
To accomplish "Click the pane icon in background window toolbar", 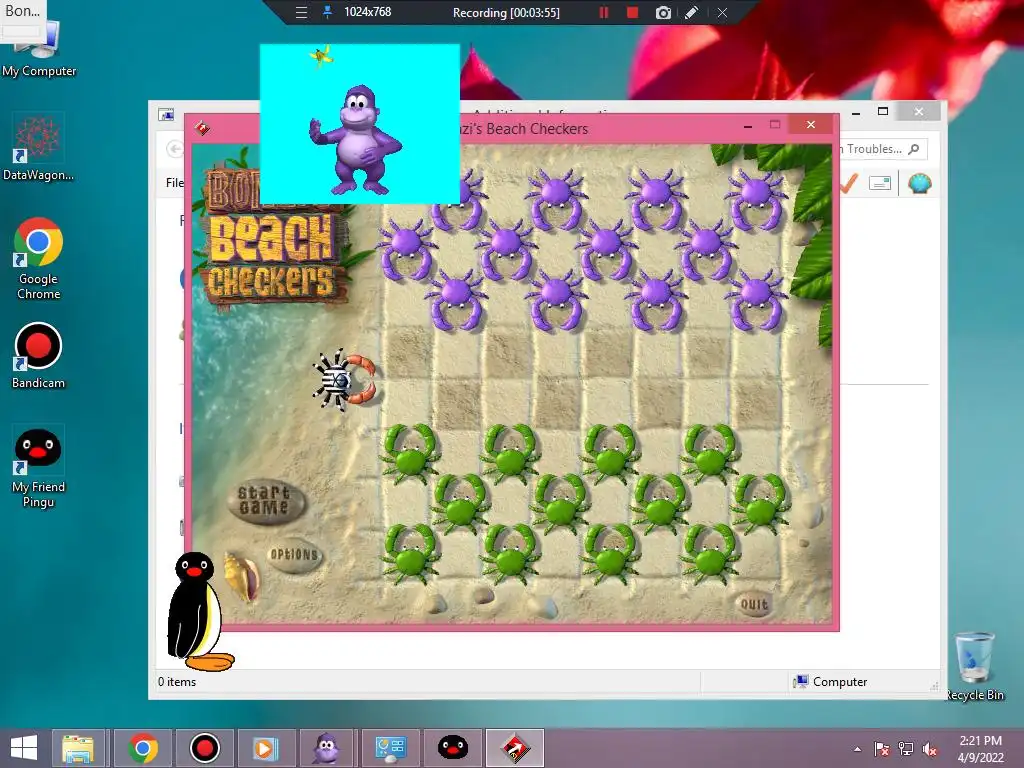I will pyautogui.click(x=880, y=184).
